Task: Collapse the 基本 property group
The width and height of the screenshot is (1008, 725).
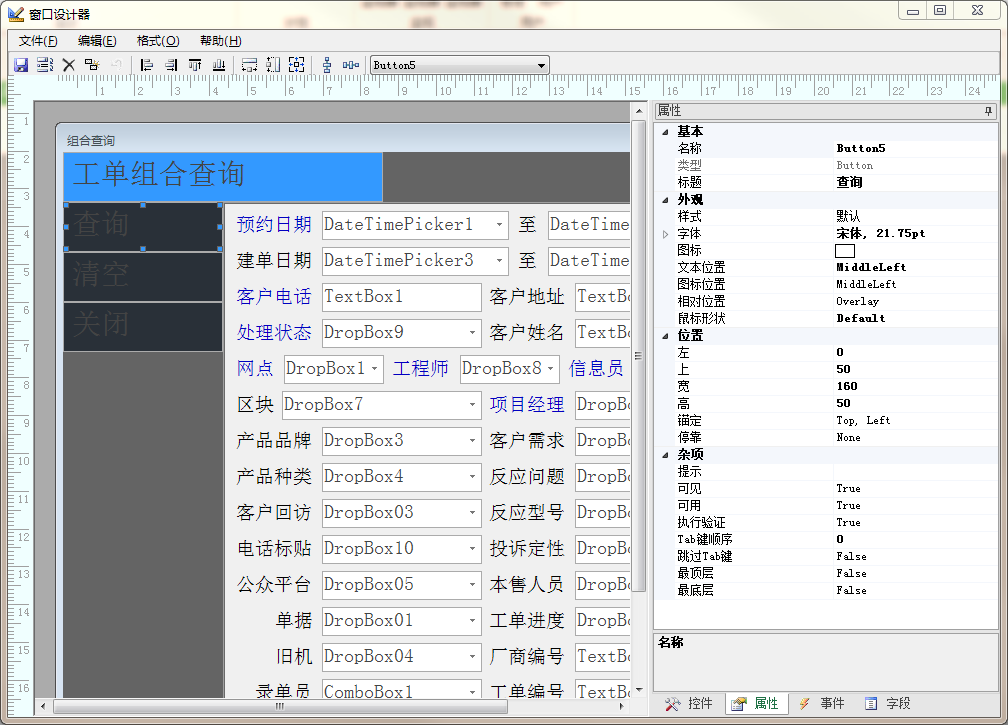Action: (x=663, y=132)
